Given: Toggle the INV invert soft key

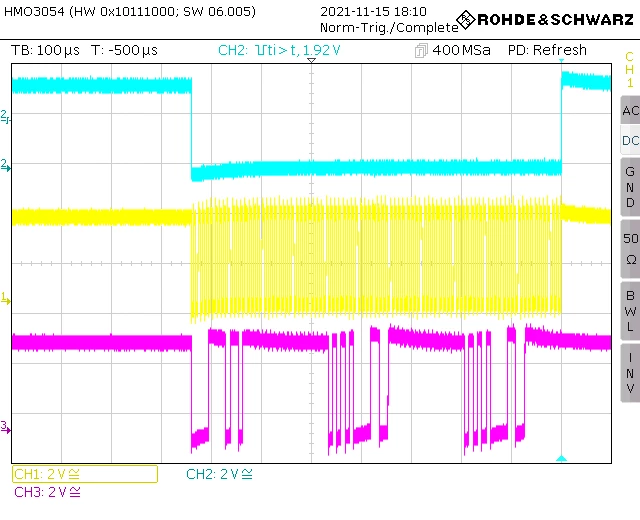Looking at the screenshot, I should 630,373.
